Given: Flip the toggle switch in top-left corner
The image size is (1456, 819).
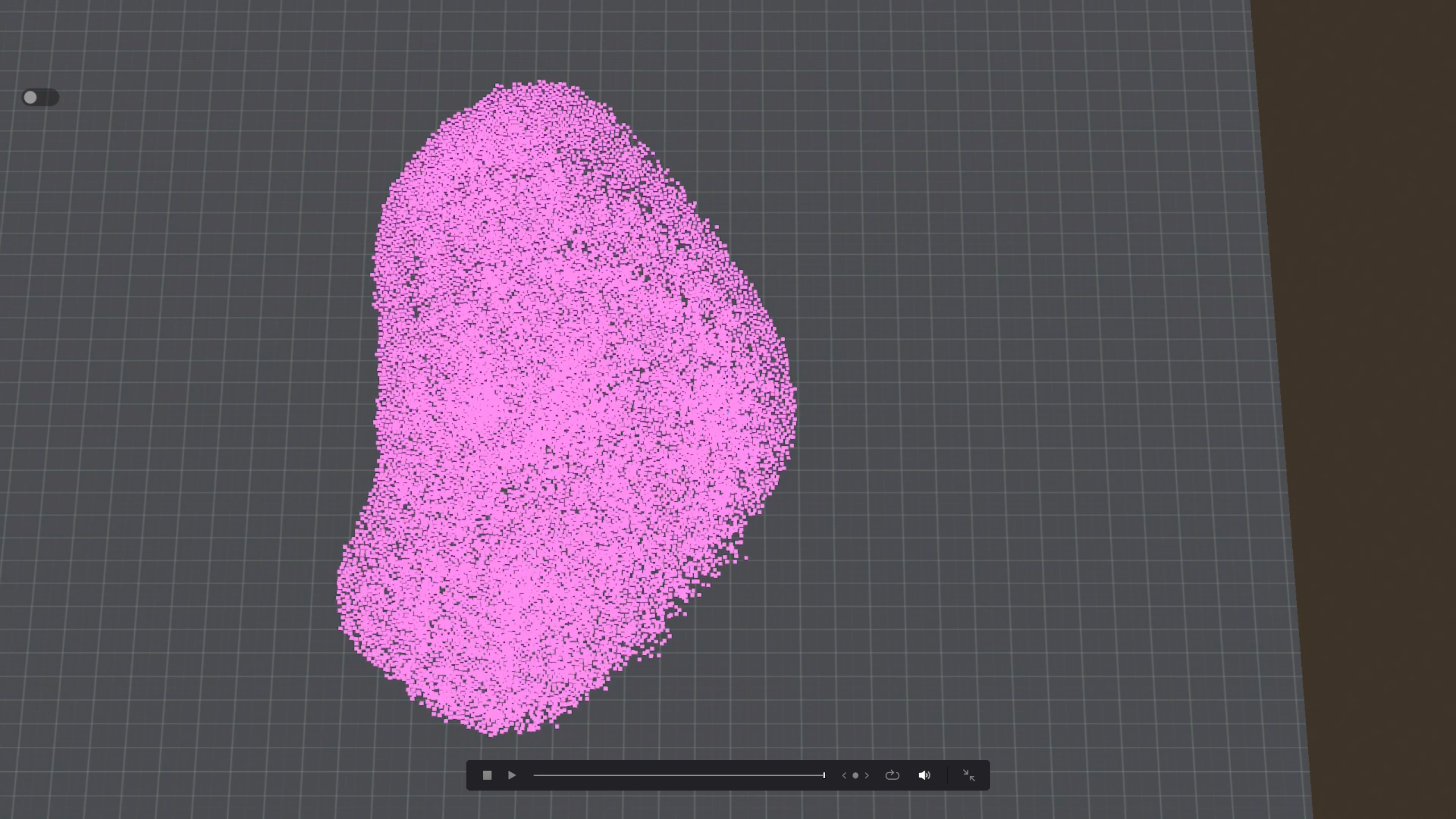Looking at the screenshot, I should pyautogui.click(x=40, y=97).
